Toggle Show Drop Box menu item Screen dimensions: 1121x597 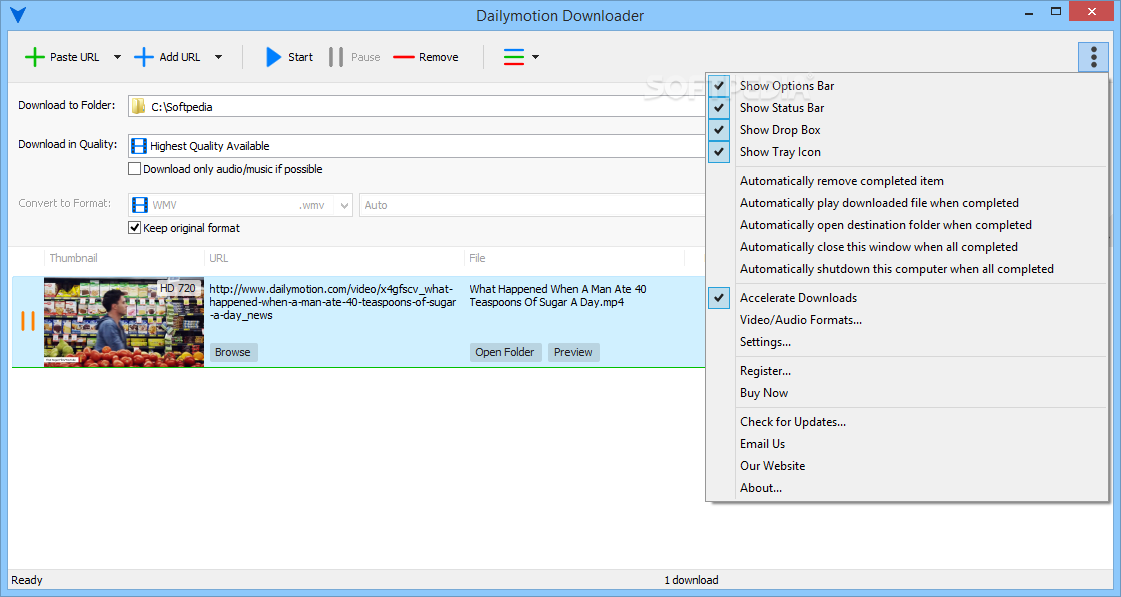[x=907, y=130]
